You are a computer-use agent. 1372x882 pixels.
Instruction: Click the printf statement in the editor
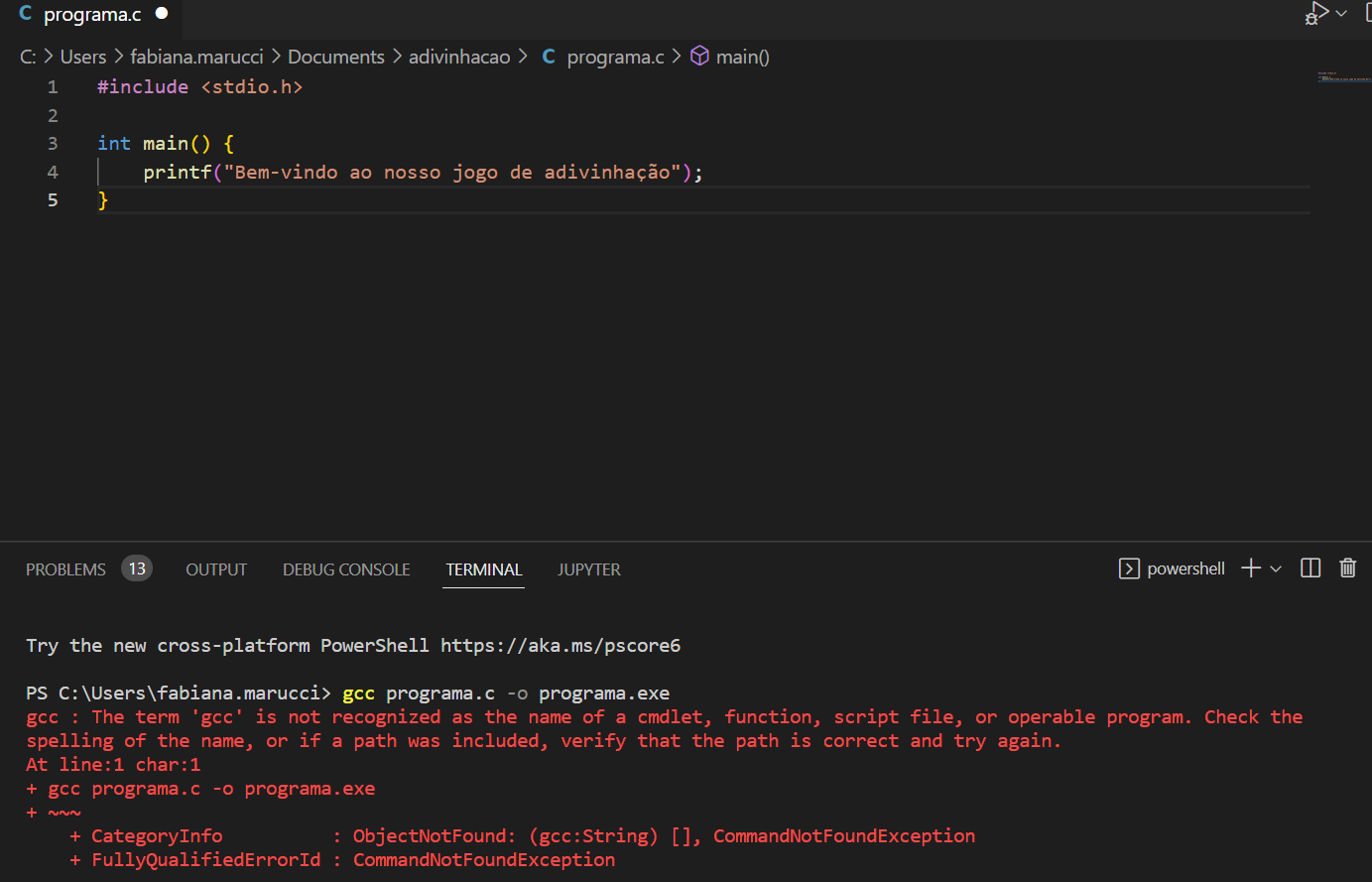point(423,173)
